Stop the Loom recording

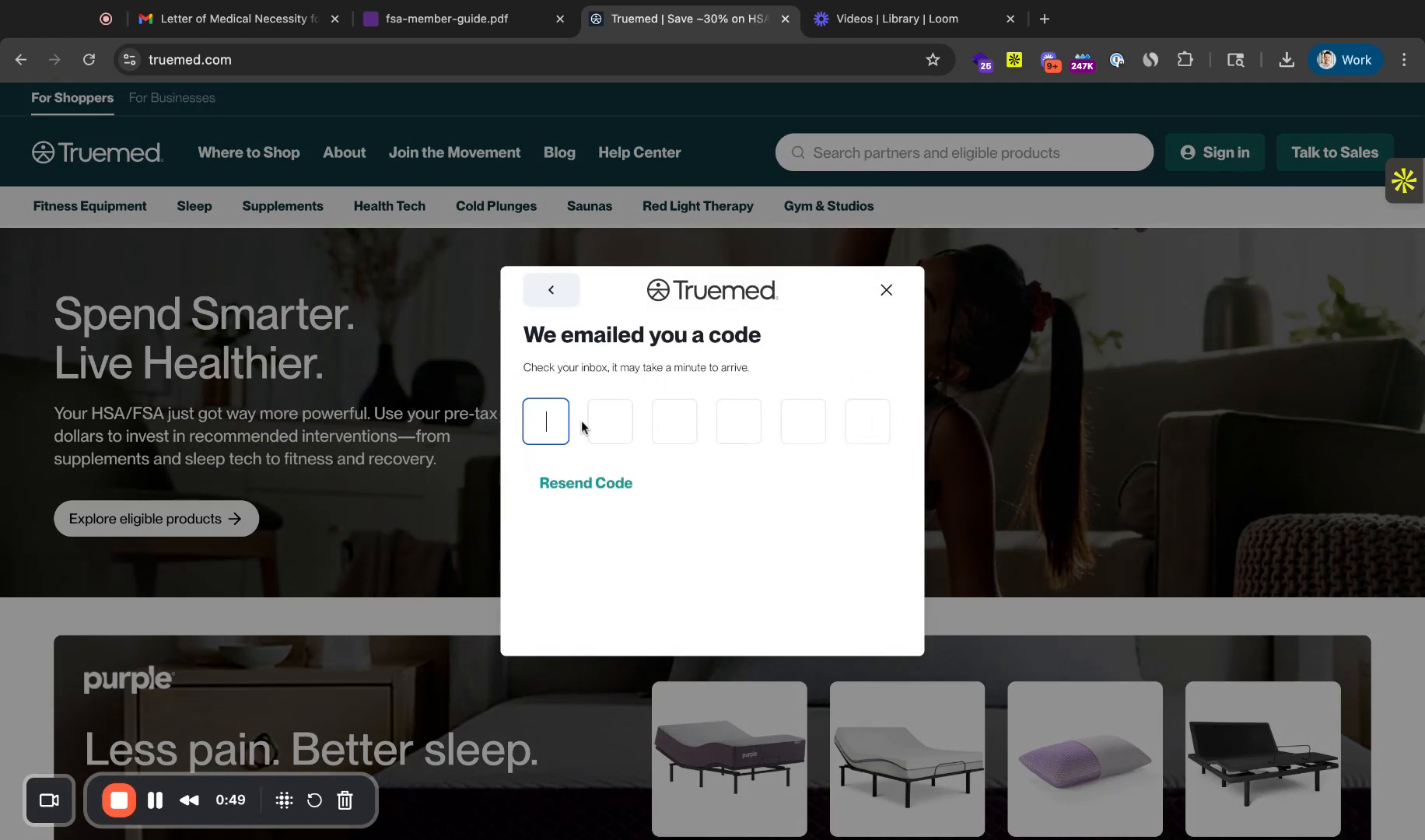pyautogui.click(x=118, y=800)
